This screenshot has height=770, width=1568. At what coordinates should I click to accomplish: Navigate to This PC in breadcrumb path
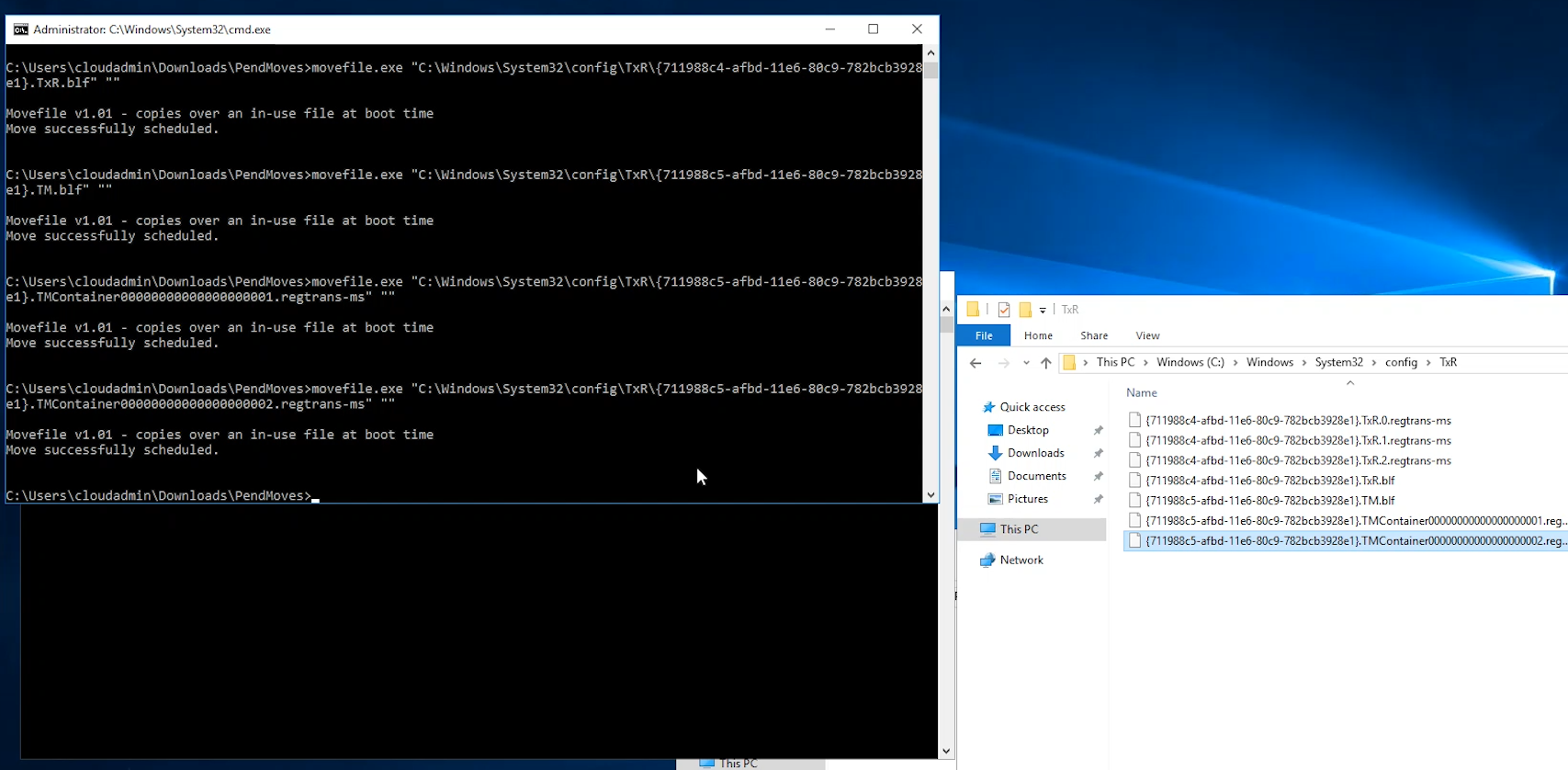[x=1115, y=362]
